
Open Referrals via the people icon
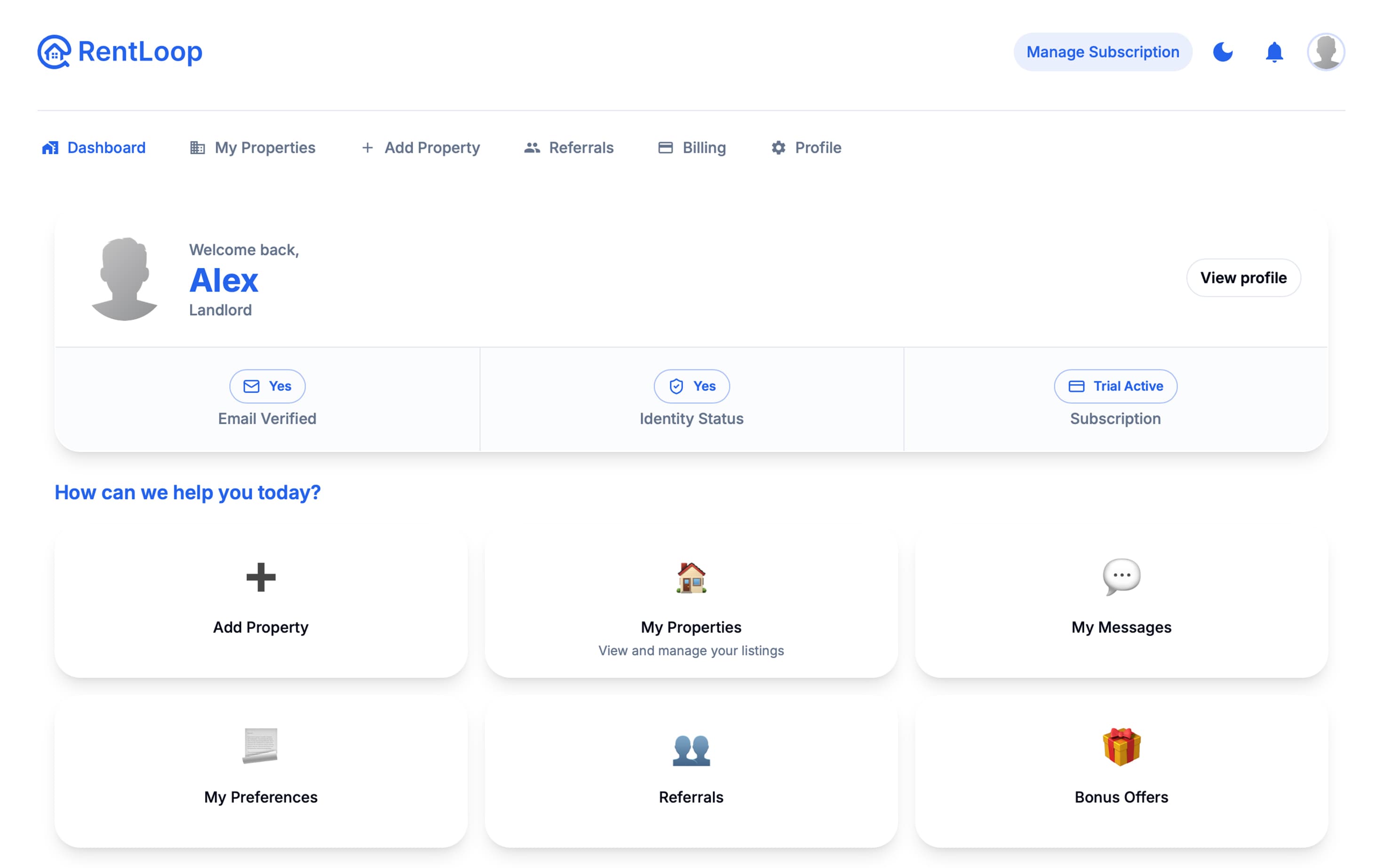[691, 748]
